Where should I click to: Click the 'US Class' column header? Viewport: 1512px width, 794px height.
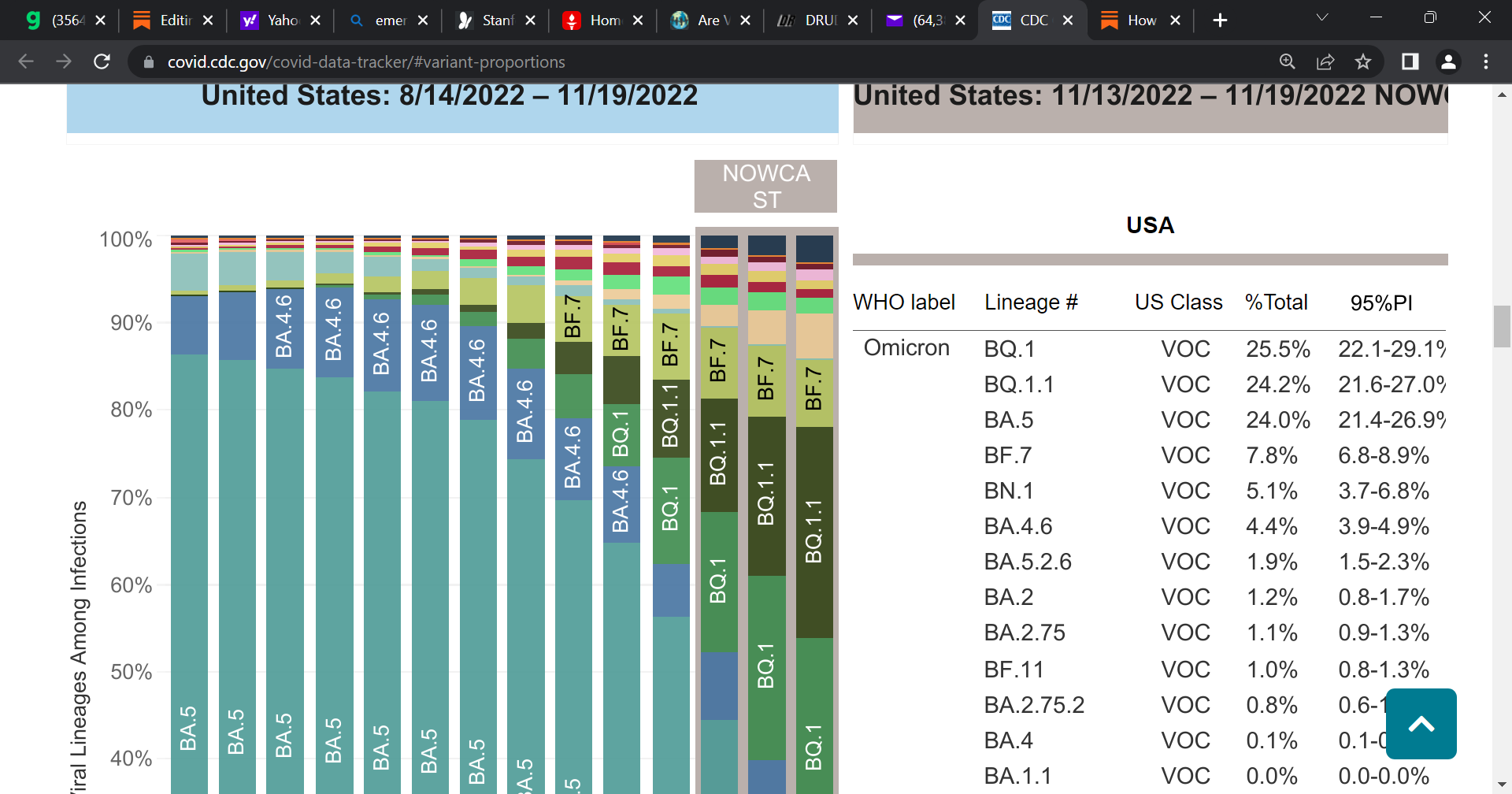(x=1179, y=302)
